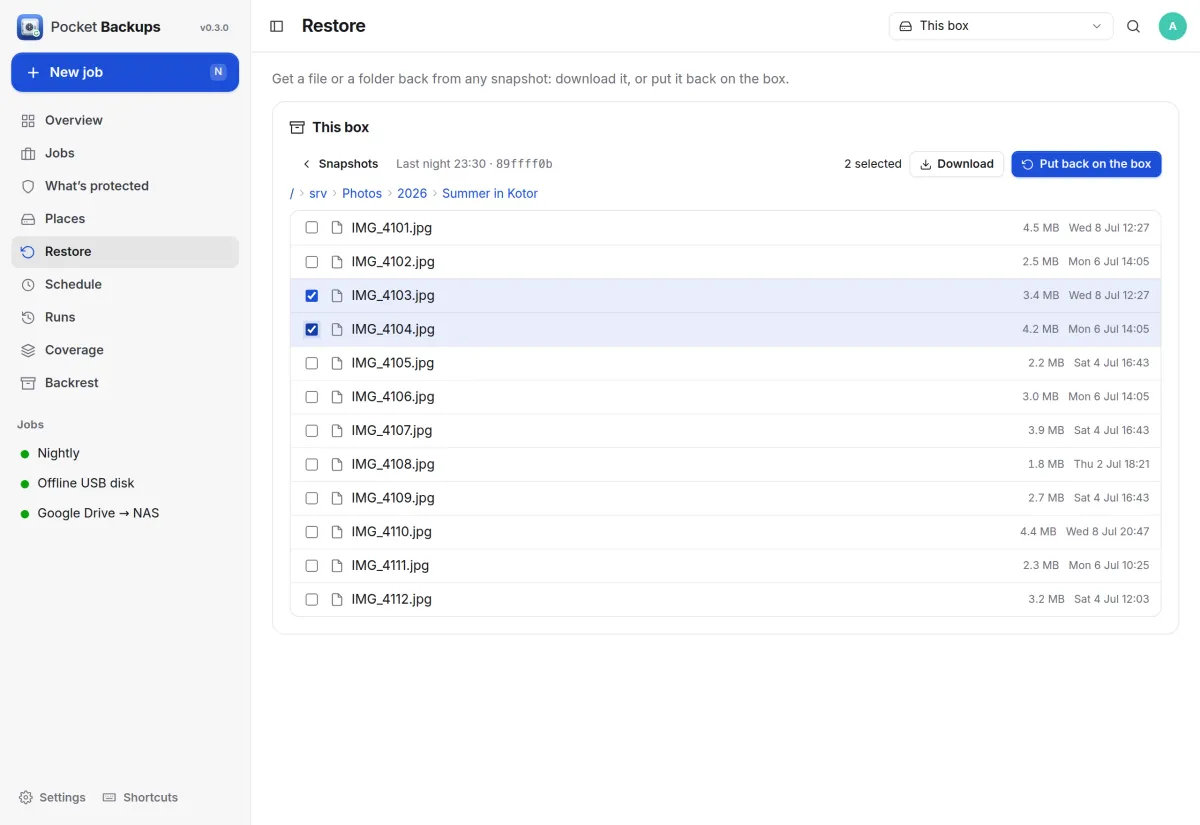Toggle the sidebar panel icon
Image resolution: width=1200 pixels, height=825 pixels.
[x=277, y=26]
